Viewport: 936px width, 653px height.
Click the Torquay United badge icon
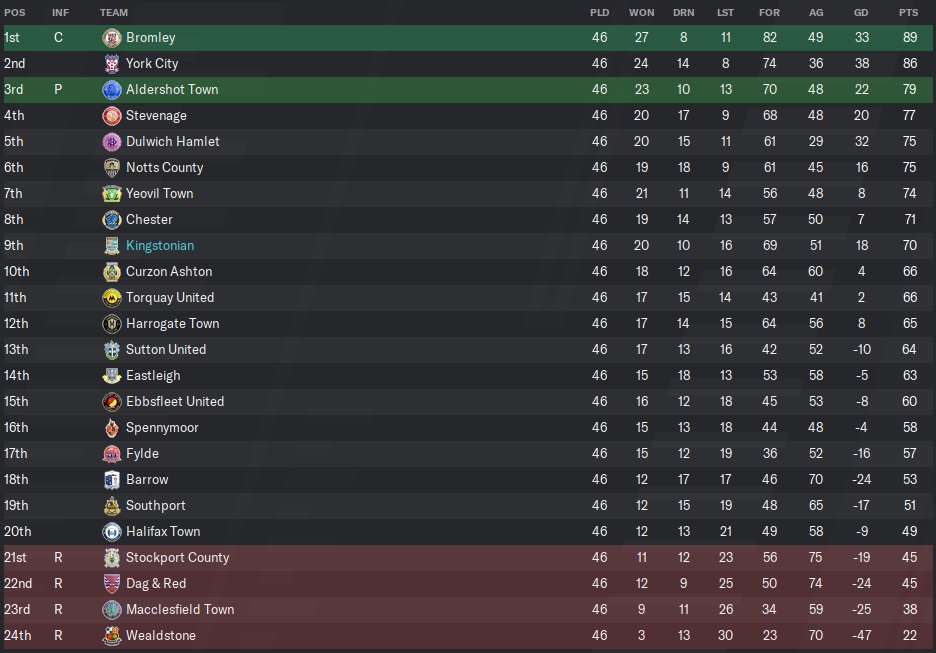[111, 298]
